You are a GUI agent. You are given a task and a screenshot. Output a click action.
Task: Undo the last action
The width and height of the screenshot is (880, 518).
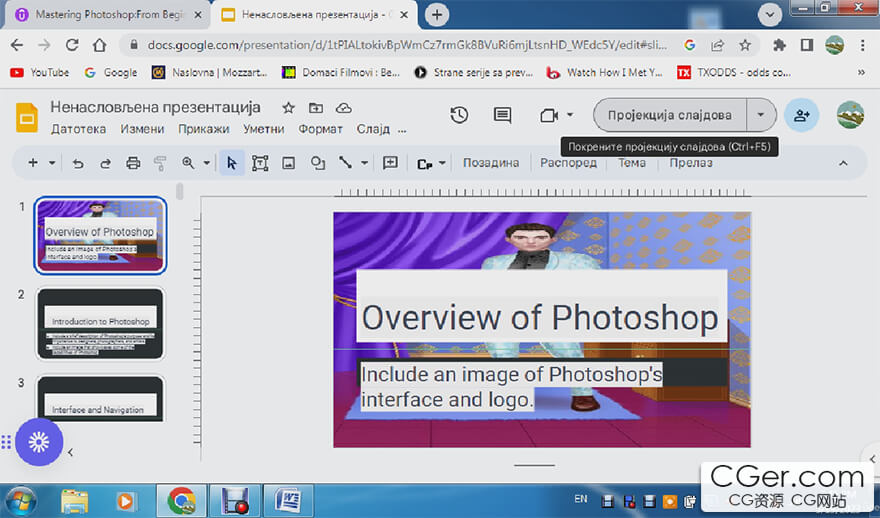tap(78, 163)
